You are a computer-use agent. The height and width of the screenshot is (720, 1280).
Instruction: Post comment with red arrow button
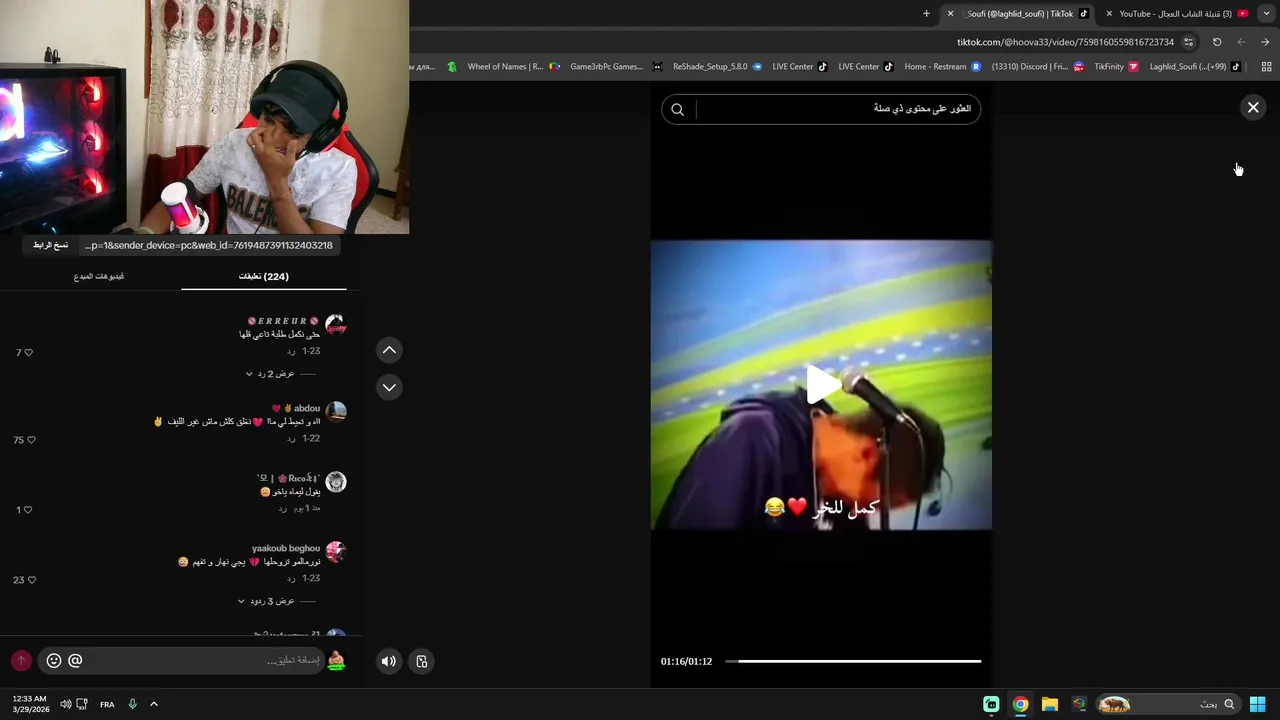(21, 661)
